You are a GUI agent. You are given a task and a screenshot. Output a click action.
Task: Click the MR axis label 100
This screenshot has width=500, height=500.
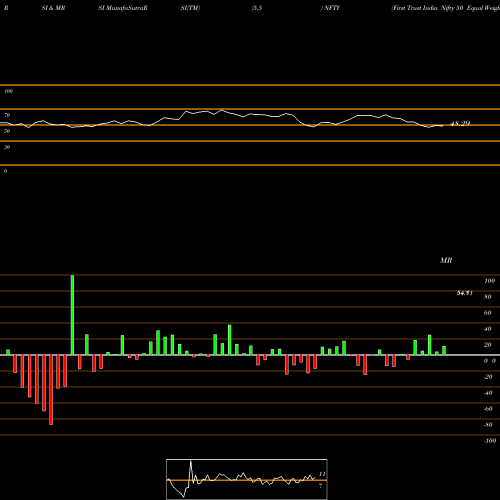pos(490,281)
